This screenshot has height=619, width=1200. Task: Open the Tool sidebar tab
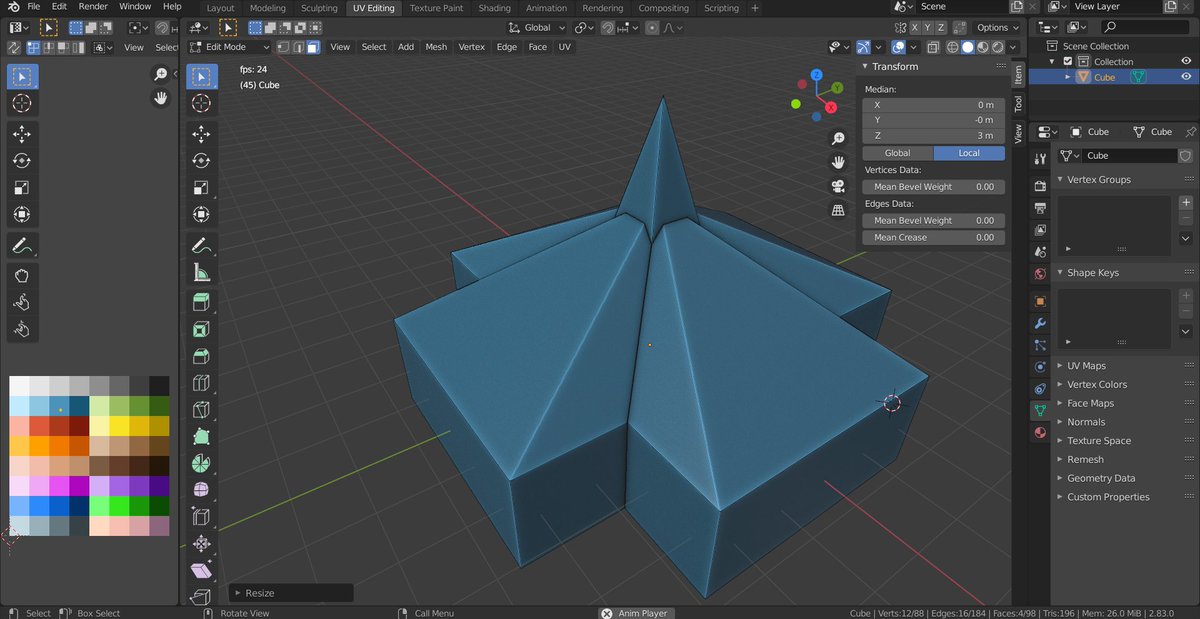tap(1018, 103)
